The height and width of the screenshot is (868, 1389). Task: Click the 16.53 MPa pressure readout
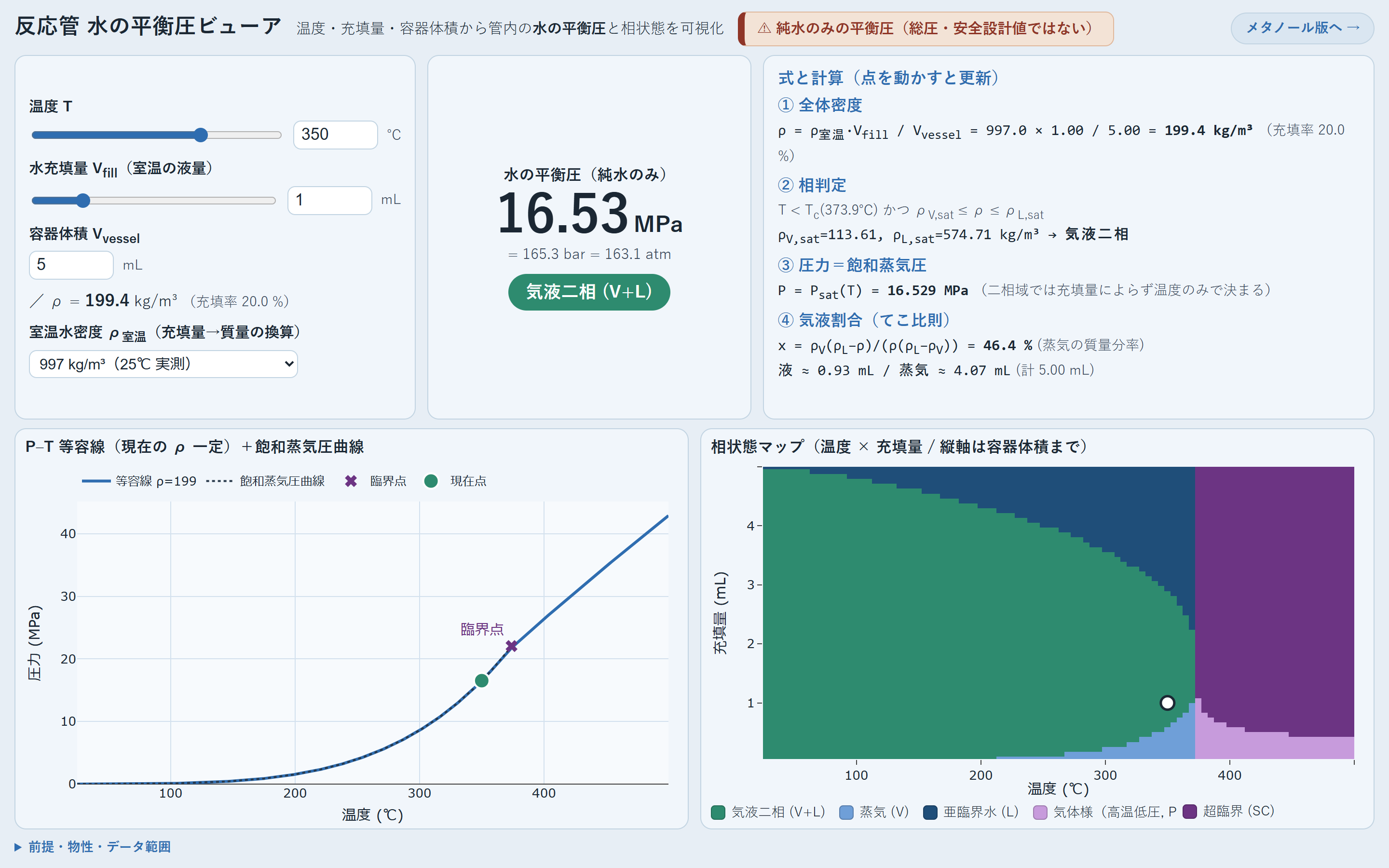pos(589,214)
